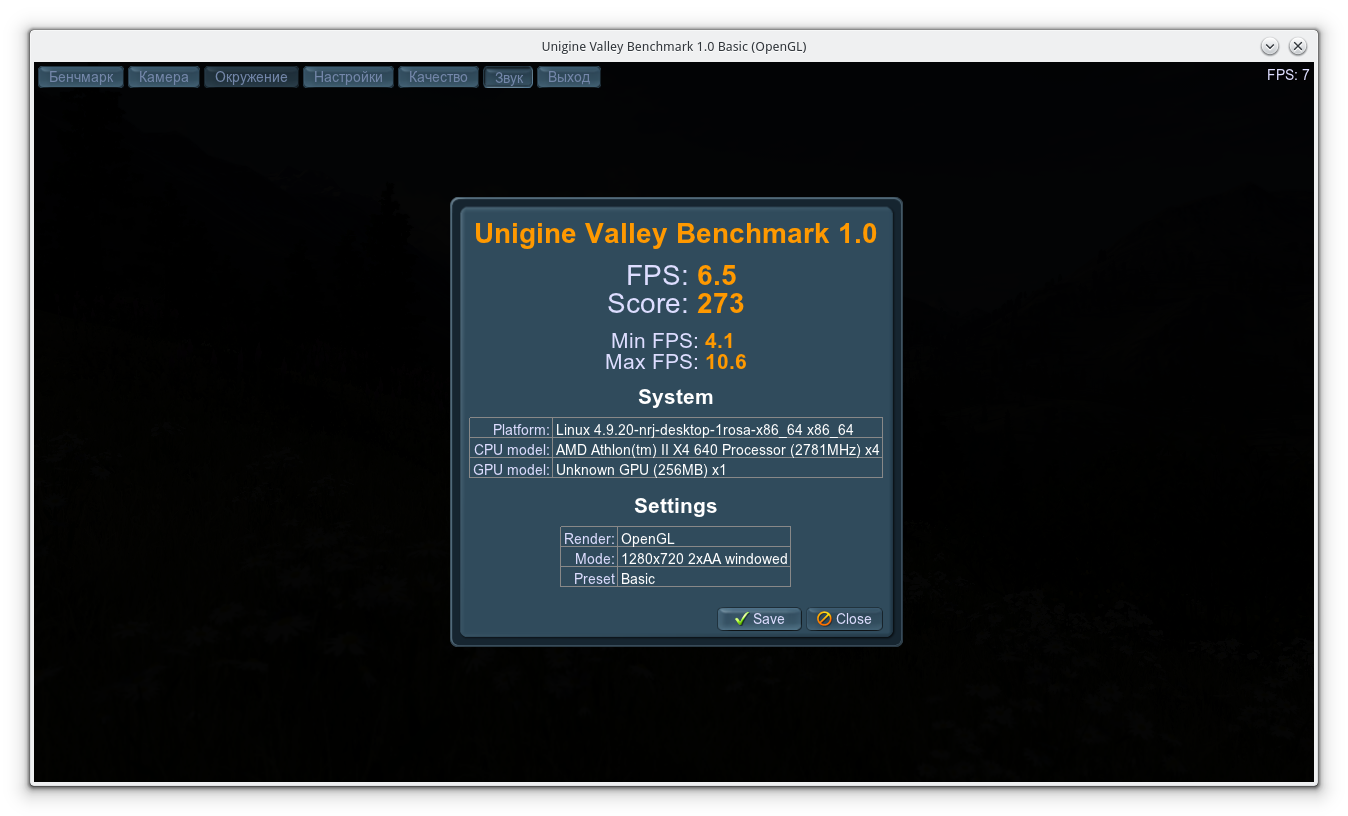The width and height of the screenshot is (1348, 816).
Task: Toggle the Звук sound button
Action: tap(509, 77)
